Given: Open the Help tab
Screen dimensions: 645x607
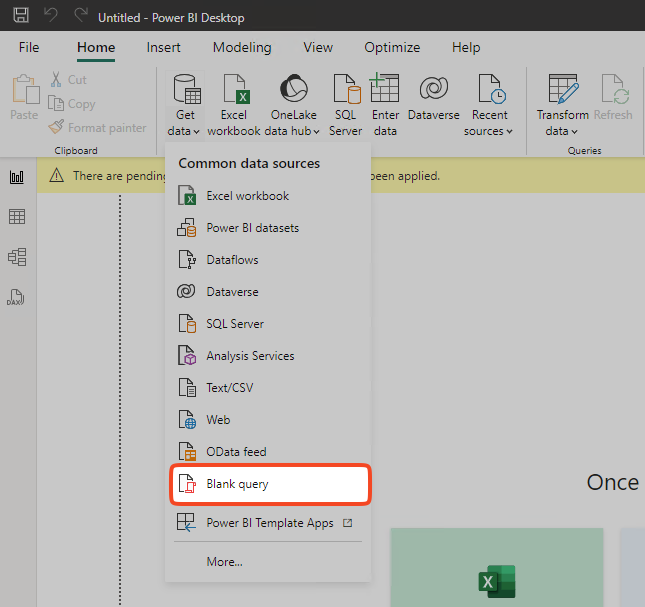Looking at the screenshot, I should click(466, 47).
